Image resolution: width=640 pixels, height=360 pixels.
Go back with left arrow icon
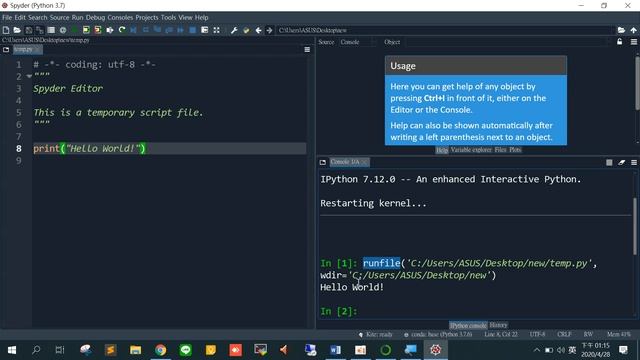pyautogui.click(x=258, y=30)
